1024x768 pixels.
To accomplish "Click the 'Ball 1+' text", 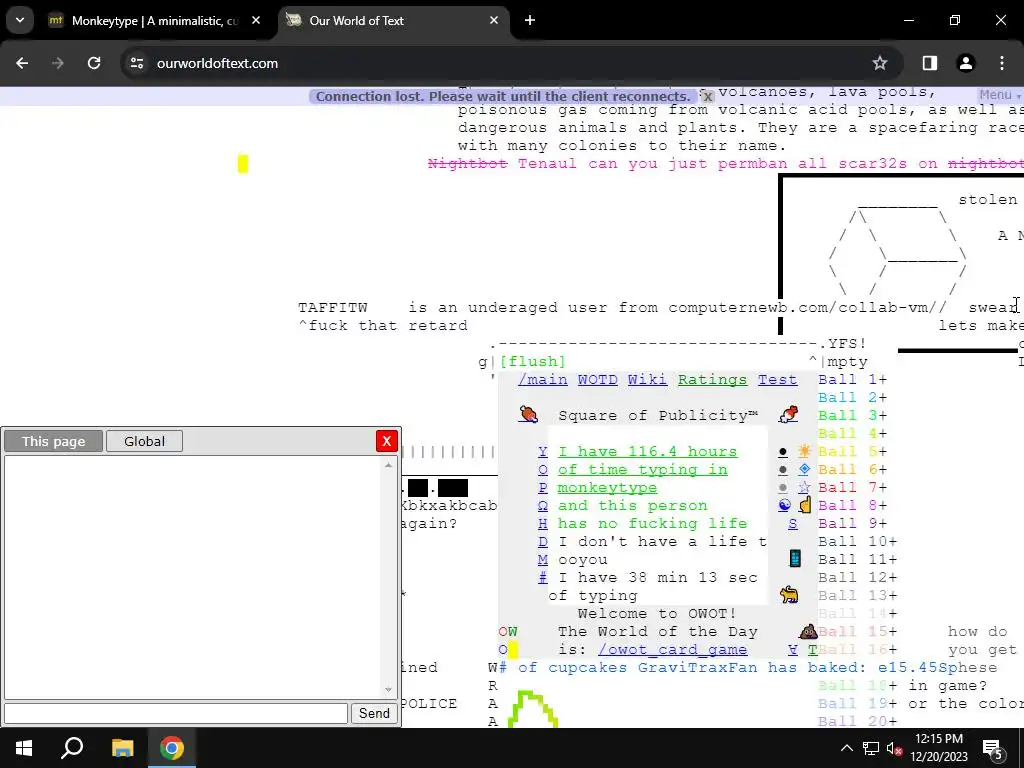I will coord(852,379).
